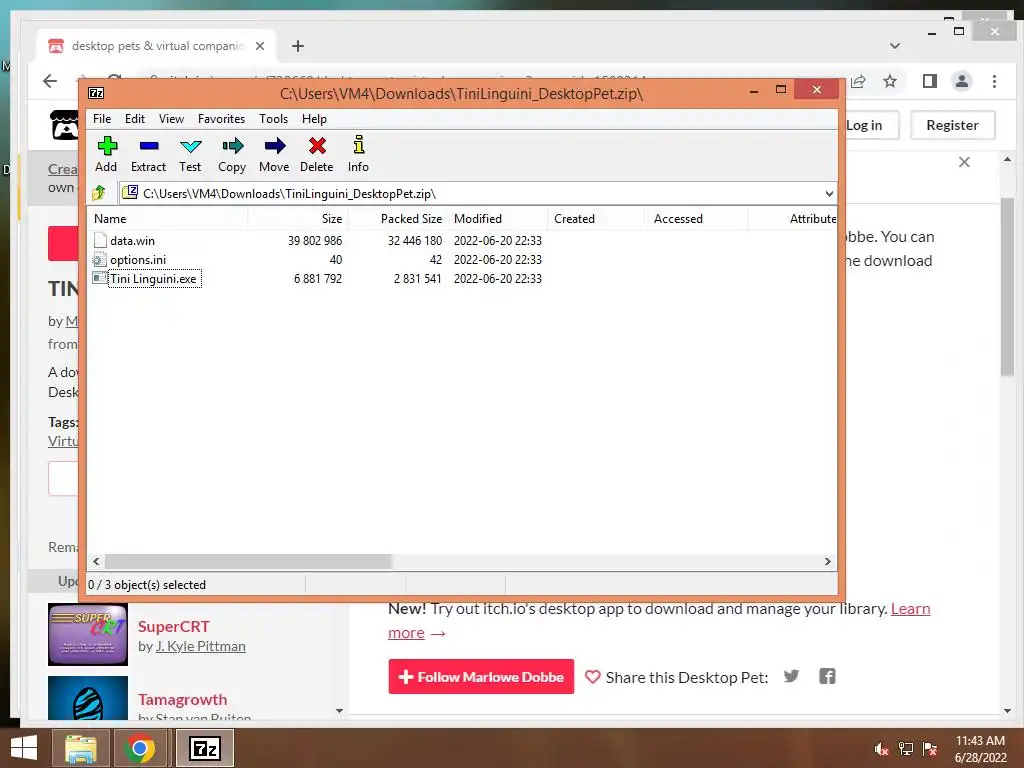Open the Edit menu in 7-Zip
The height and width of the screenshot is (768, 1024).
135,119
